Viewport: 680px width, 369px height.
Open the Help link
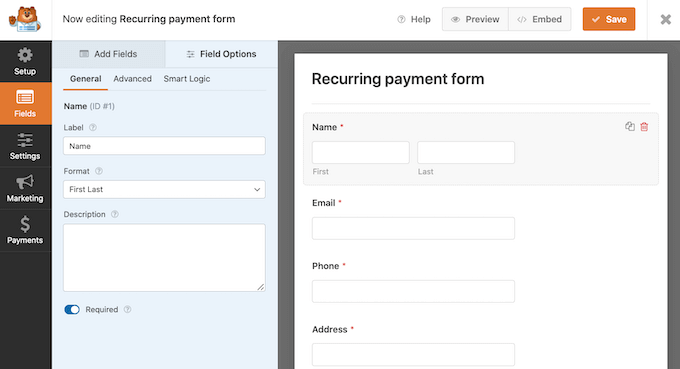point(414,20)
